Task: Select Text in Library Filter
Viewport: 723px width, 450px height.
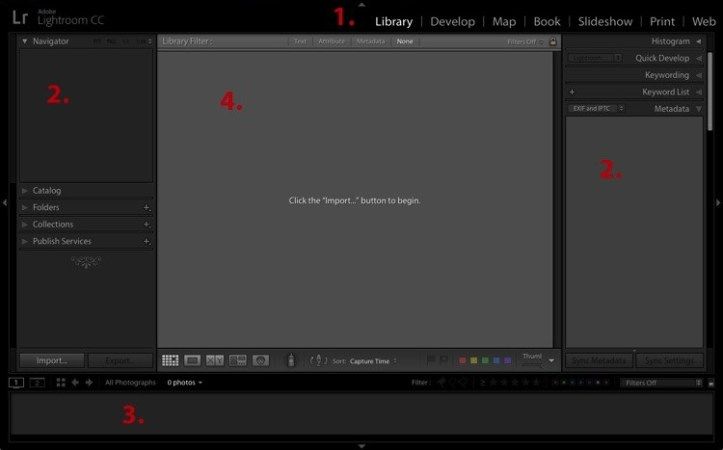Action: [300, 41]
